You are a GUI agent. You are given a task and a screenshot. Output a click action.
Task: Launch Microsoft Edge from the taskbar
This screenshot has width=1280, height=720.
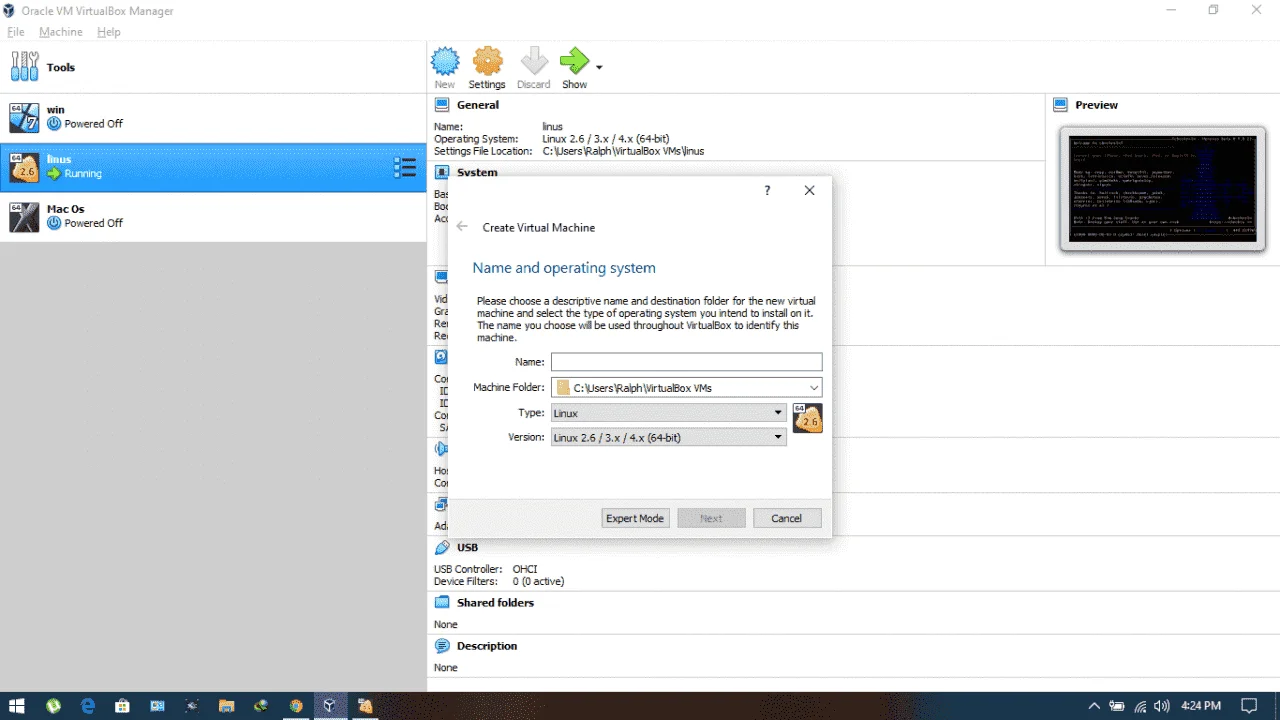[88, 706]
